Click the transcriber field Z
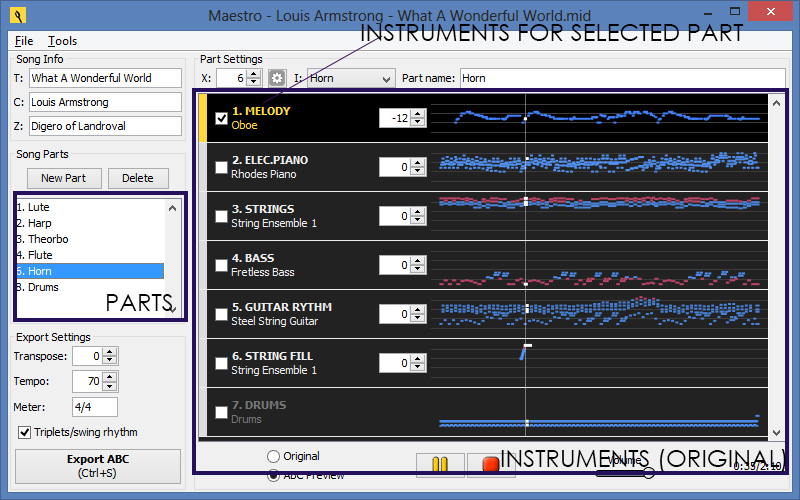 pyautogui.click(x=105, y=126)
